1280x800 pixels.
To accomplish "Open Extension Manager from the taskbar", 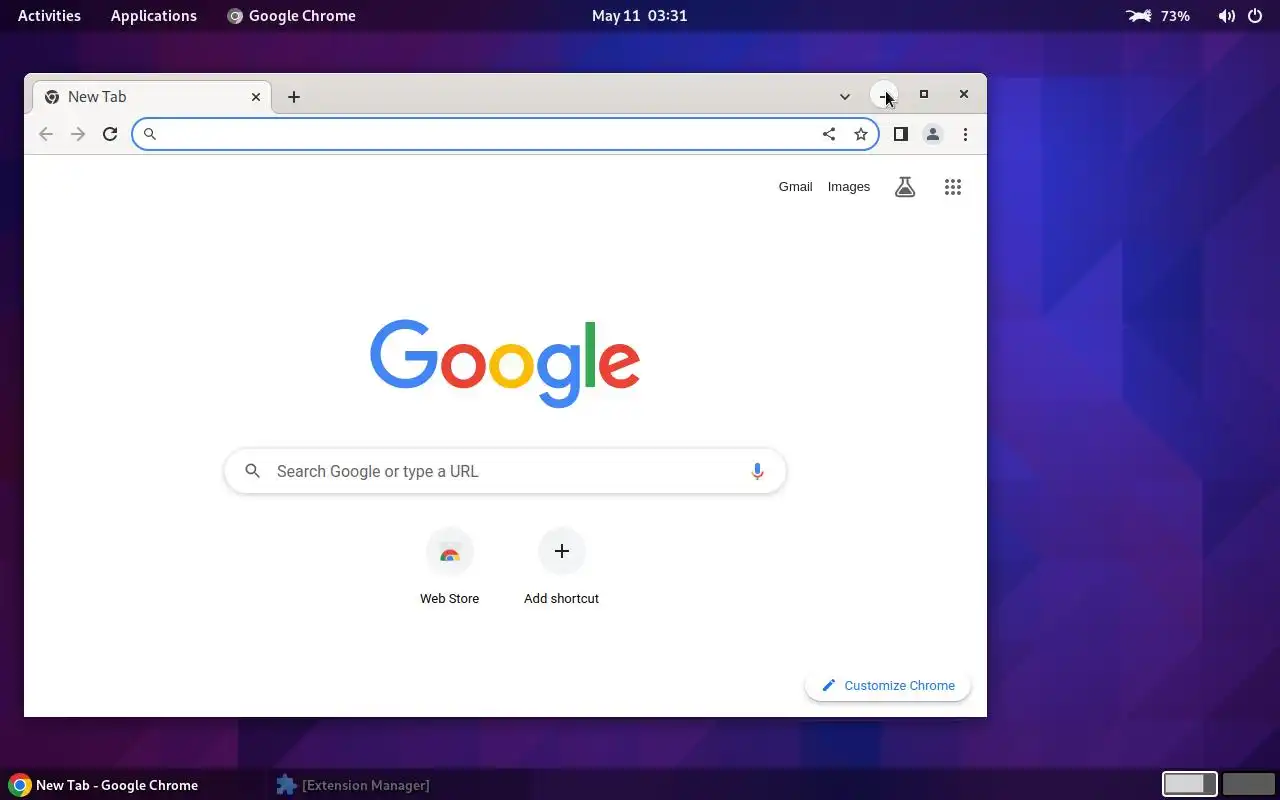I will pyautogui.click(x=353, y=785).
